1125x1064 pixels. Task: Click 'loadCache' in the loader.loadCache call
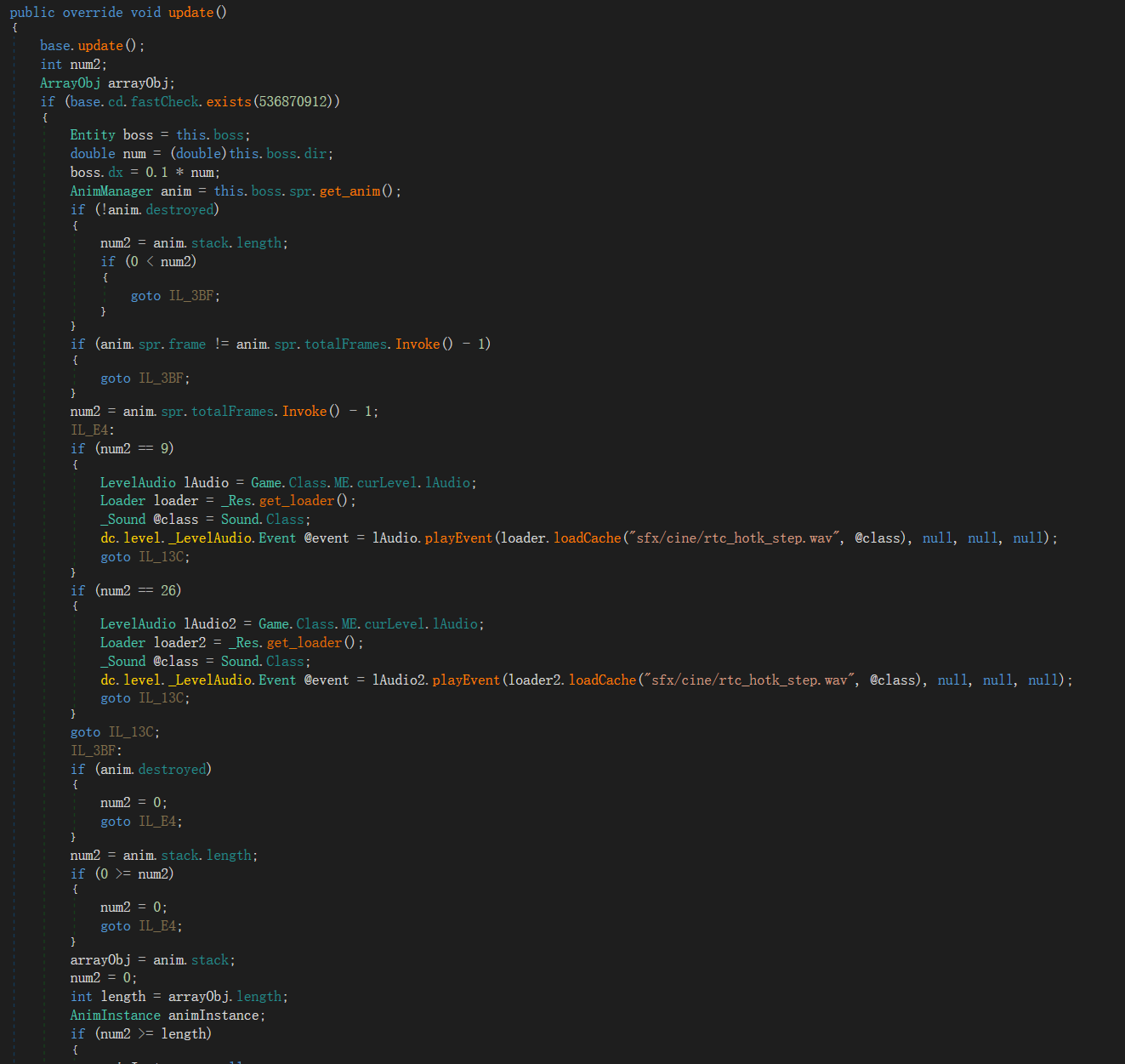click(588, 538)
